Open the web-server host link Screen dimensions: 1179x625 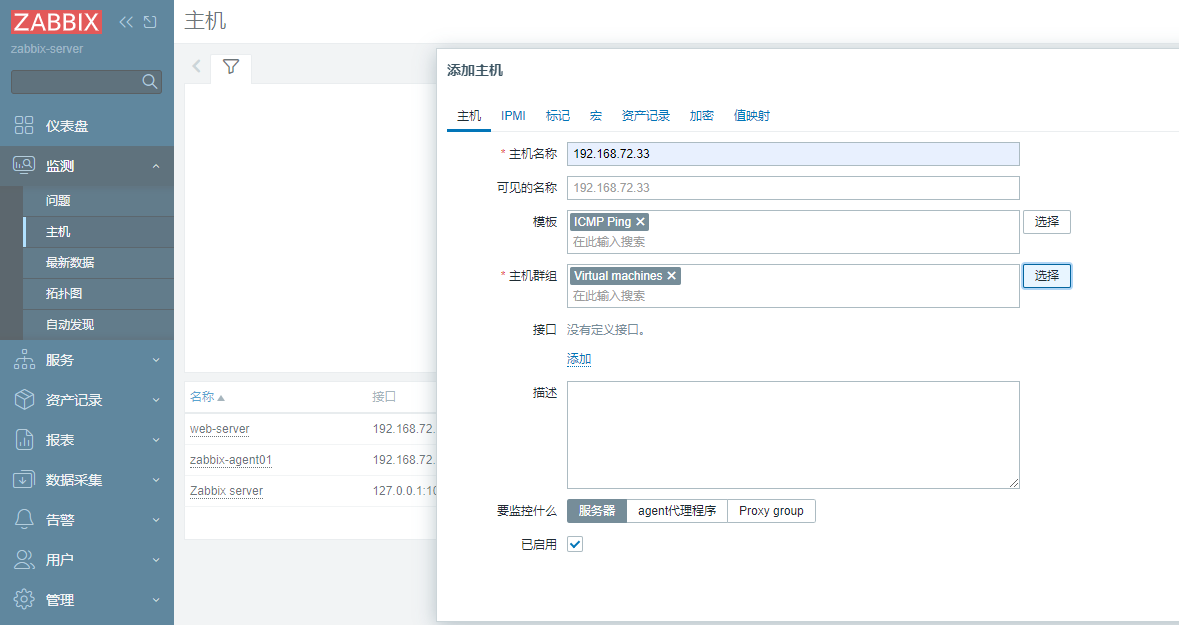coord(220,429)
